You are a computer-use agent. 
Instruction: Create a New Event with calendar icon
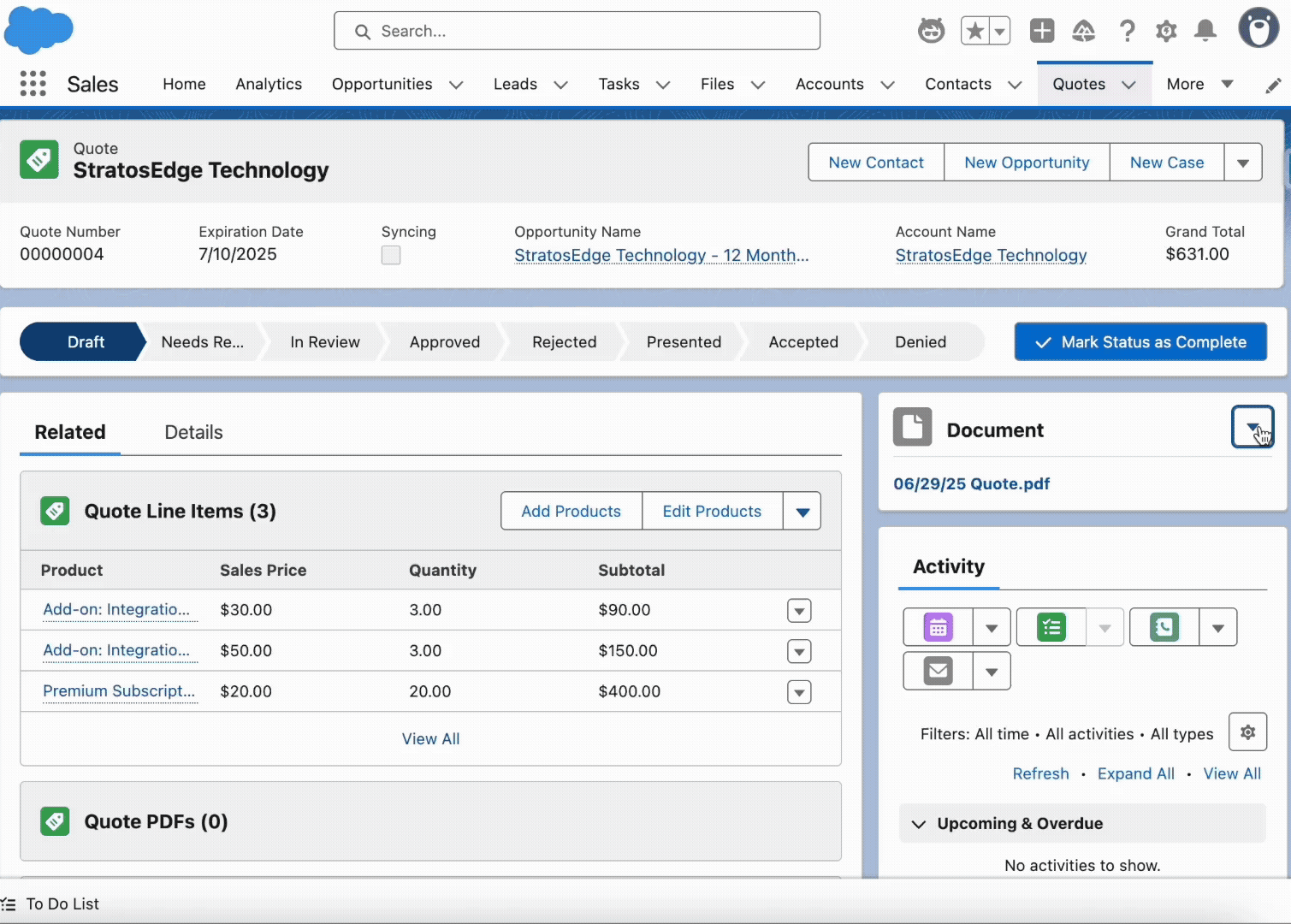tap(939, 627)
